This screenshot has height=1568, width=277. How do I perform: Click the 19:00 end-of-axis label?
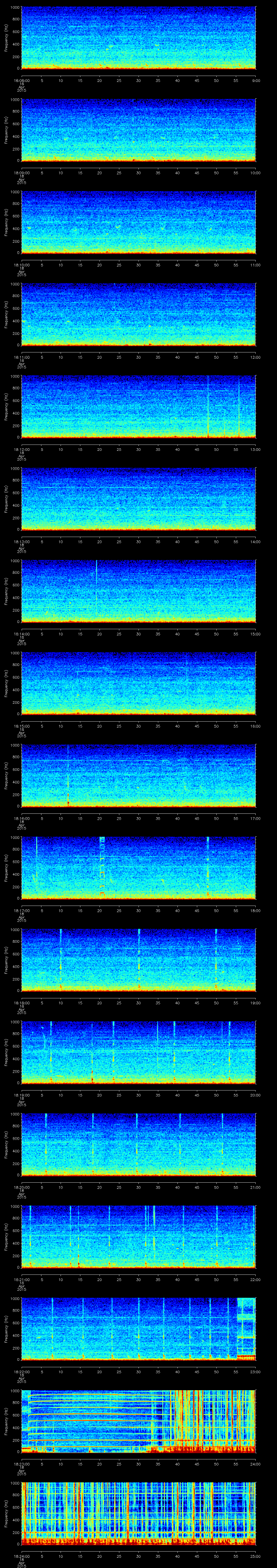click(x=256, y=1003)
